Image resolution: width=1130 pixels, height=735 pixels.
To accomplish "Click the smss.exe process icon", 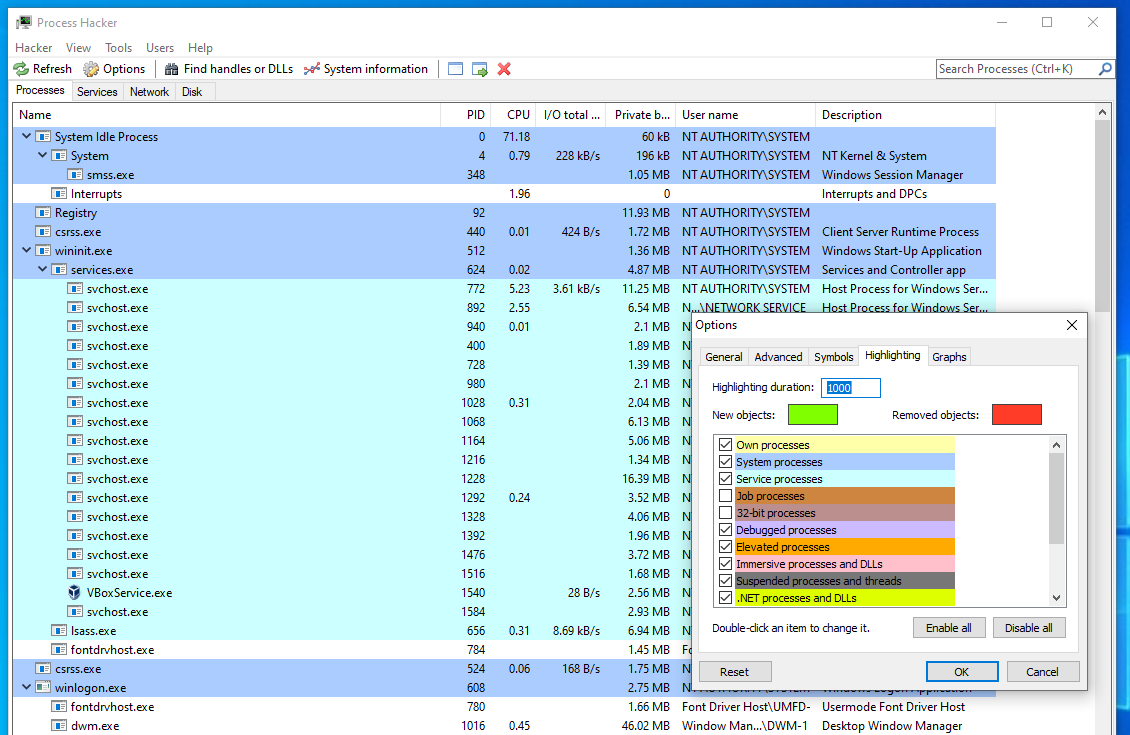I will (x=75, y=174).
